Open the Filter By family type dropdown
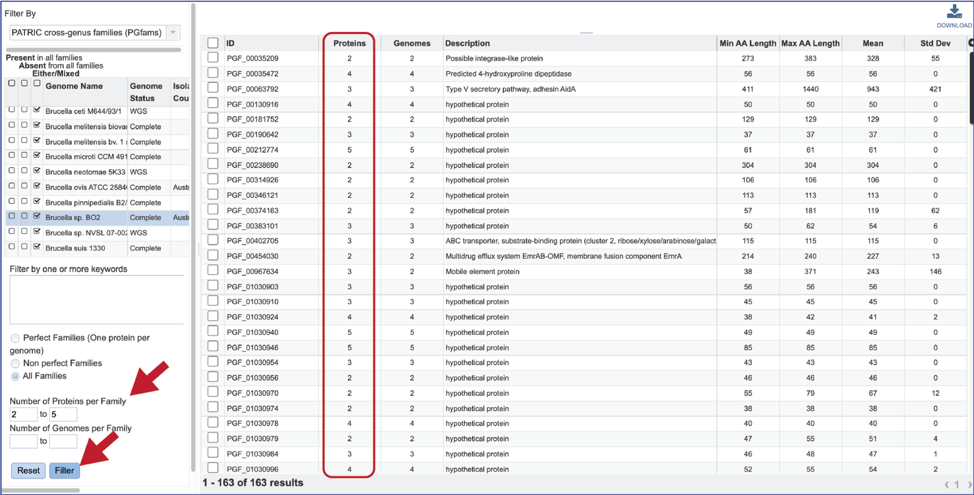The width and height of the screenshot is (974, 495). click(93, 33)
